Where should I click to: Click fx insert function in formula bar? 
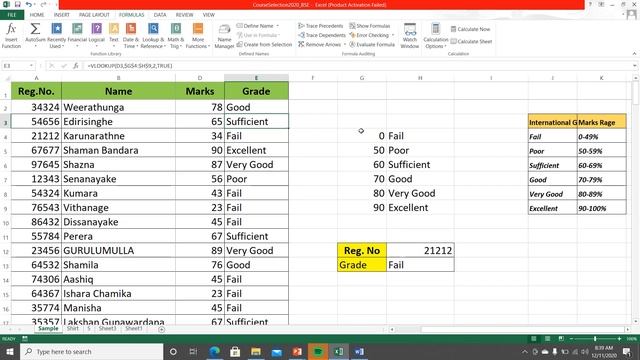coord(76,66)
